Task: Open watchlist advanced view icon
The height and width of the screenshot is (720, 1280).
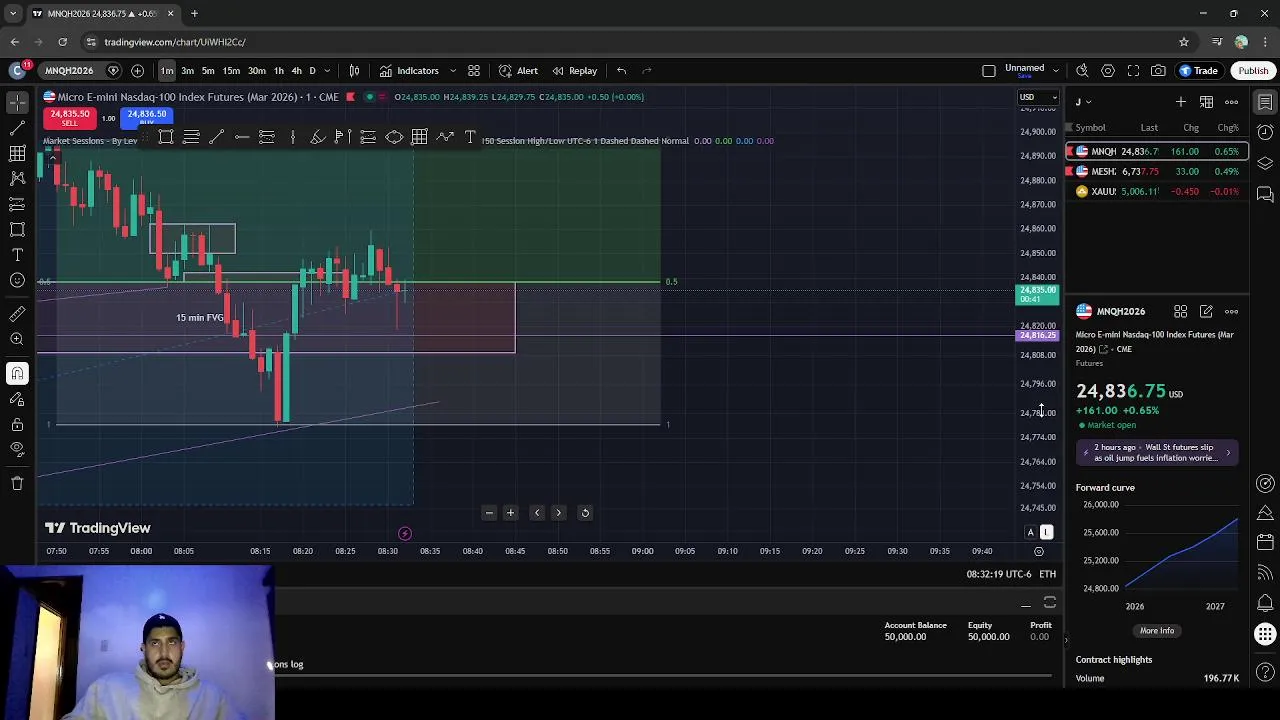Action: click(x=1207, y=102)
